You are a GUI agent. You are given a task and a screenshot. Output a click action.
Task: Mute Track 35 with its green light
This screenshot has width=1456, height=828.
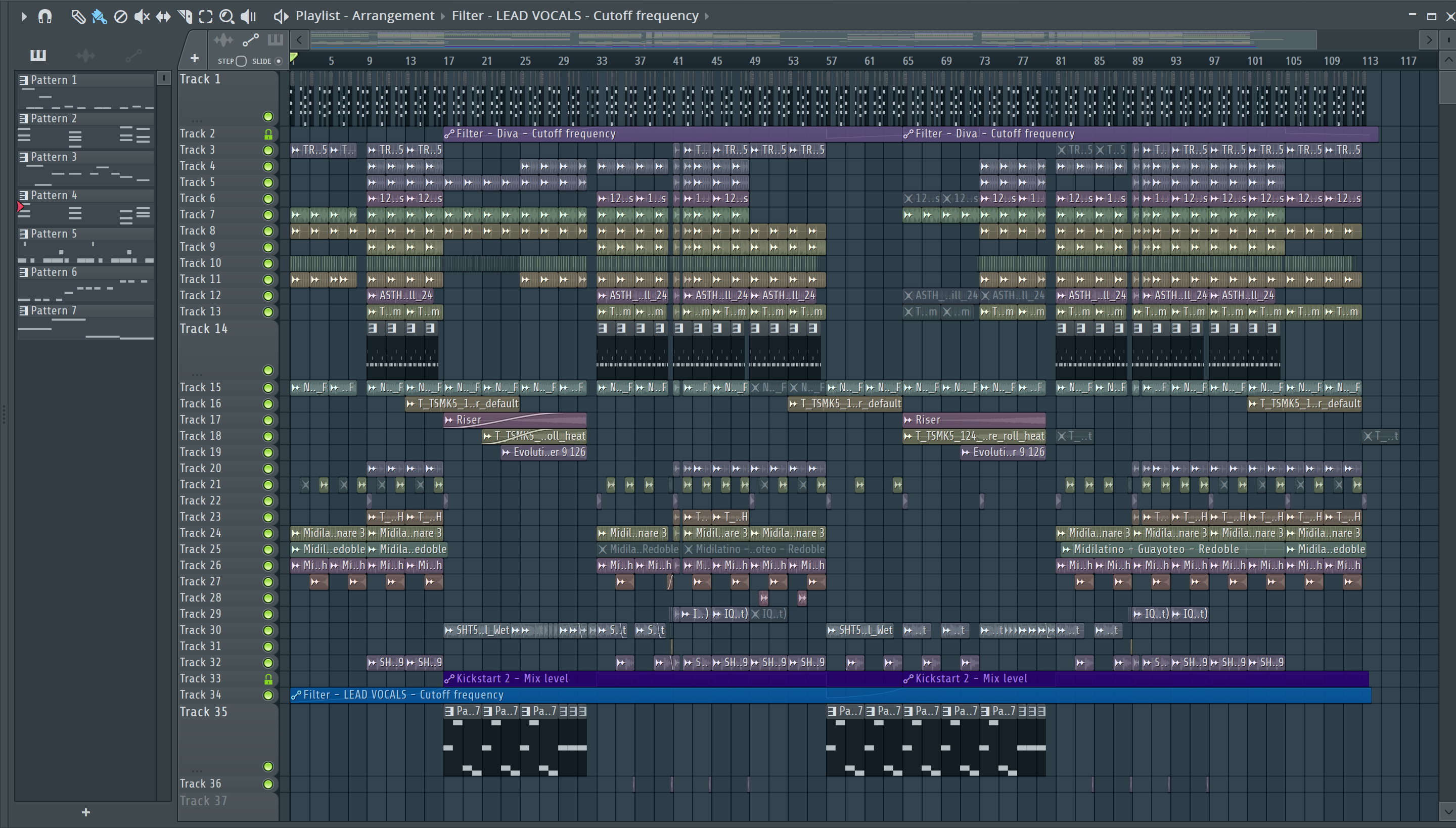[x=268, y=766]
